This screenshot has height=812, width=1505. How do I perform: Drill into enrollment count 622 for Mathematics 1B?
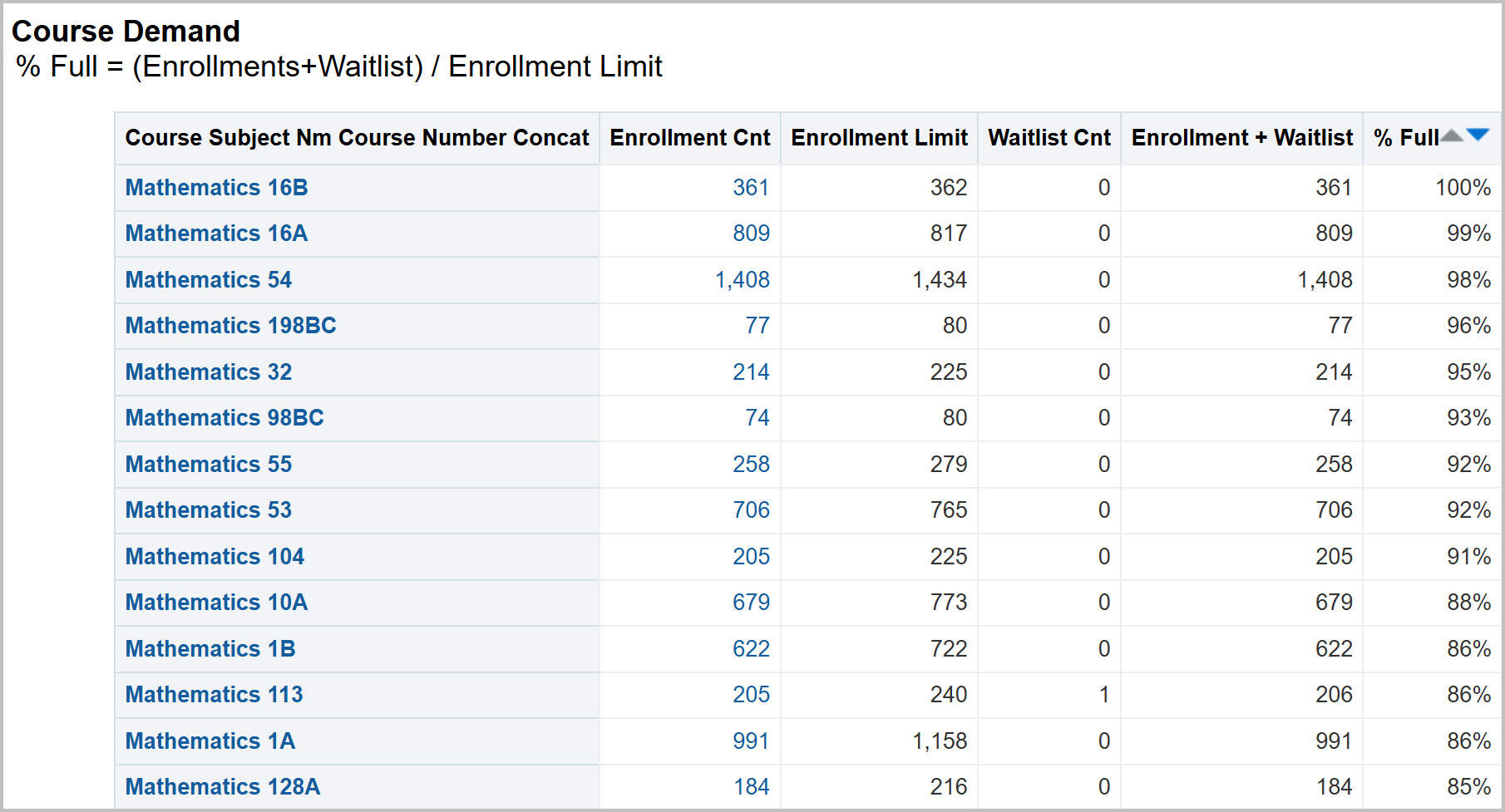click(751, 648)
